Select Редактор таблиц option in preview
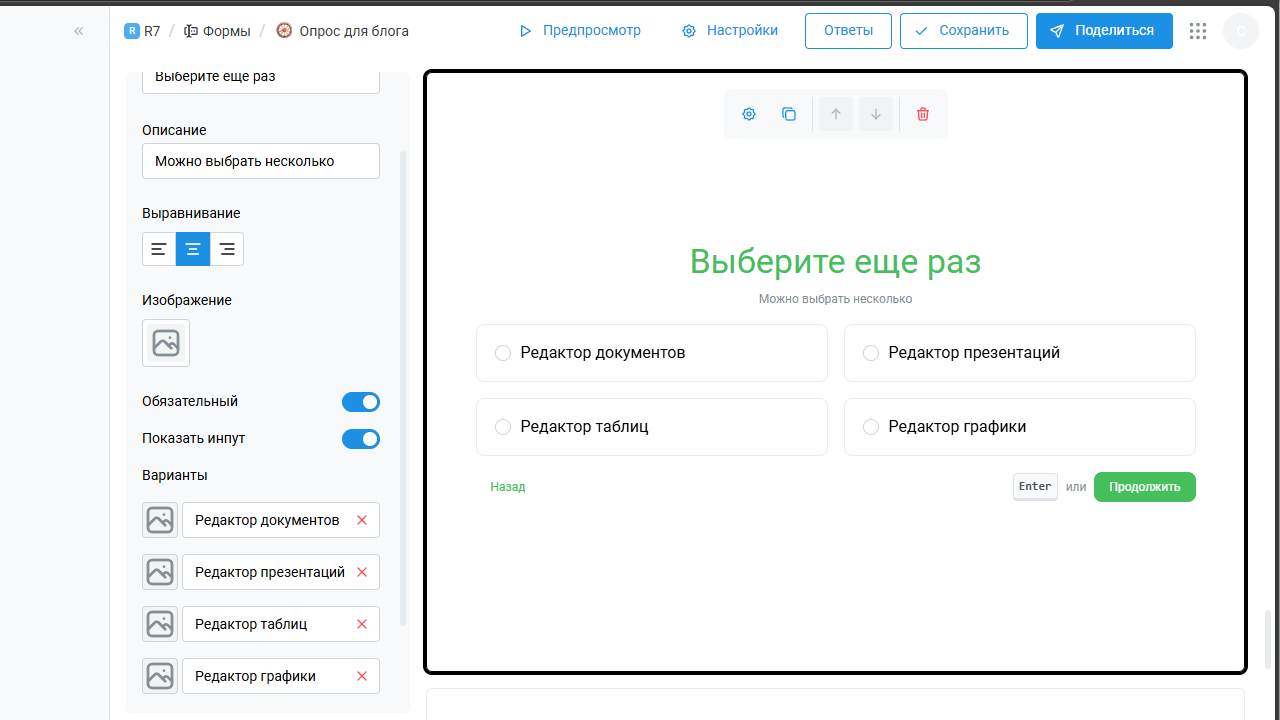Viewport: 1280px width, 720px height. [x=652, y=427]
